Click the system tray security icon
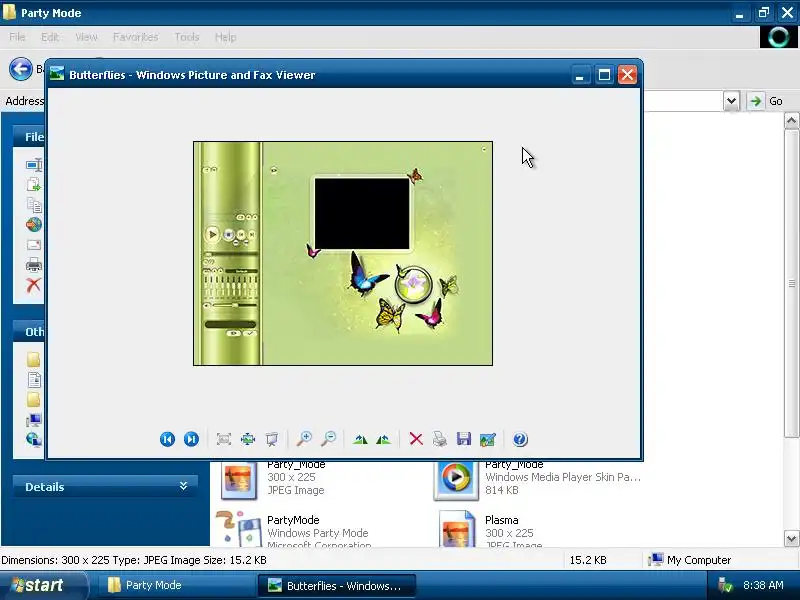 (724, 585)
